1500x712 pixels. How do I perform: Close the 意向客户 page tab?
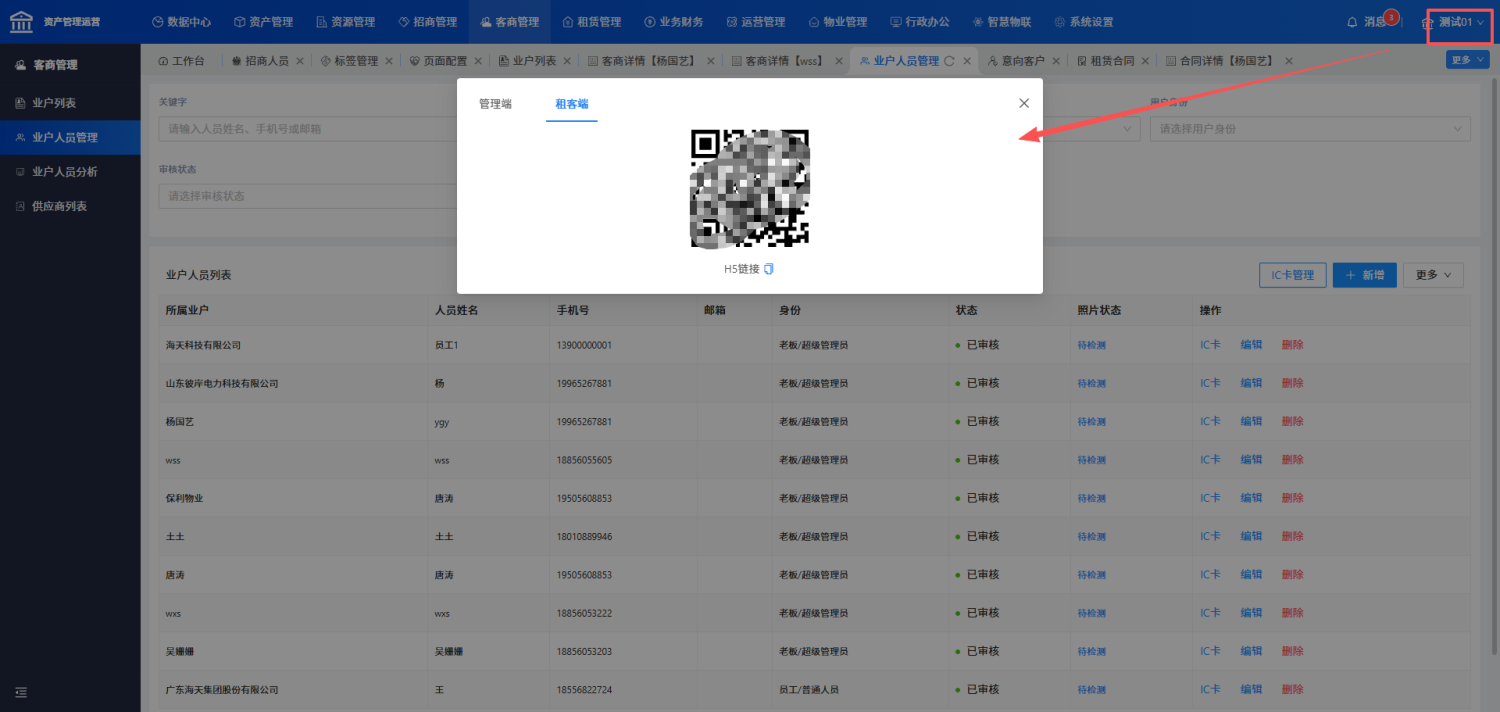1056,61
